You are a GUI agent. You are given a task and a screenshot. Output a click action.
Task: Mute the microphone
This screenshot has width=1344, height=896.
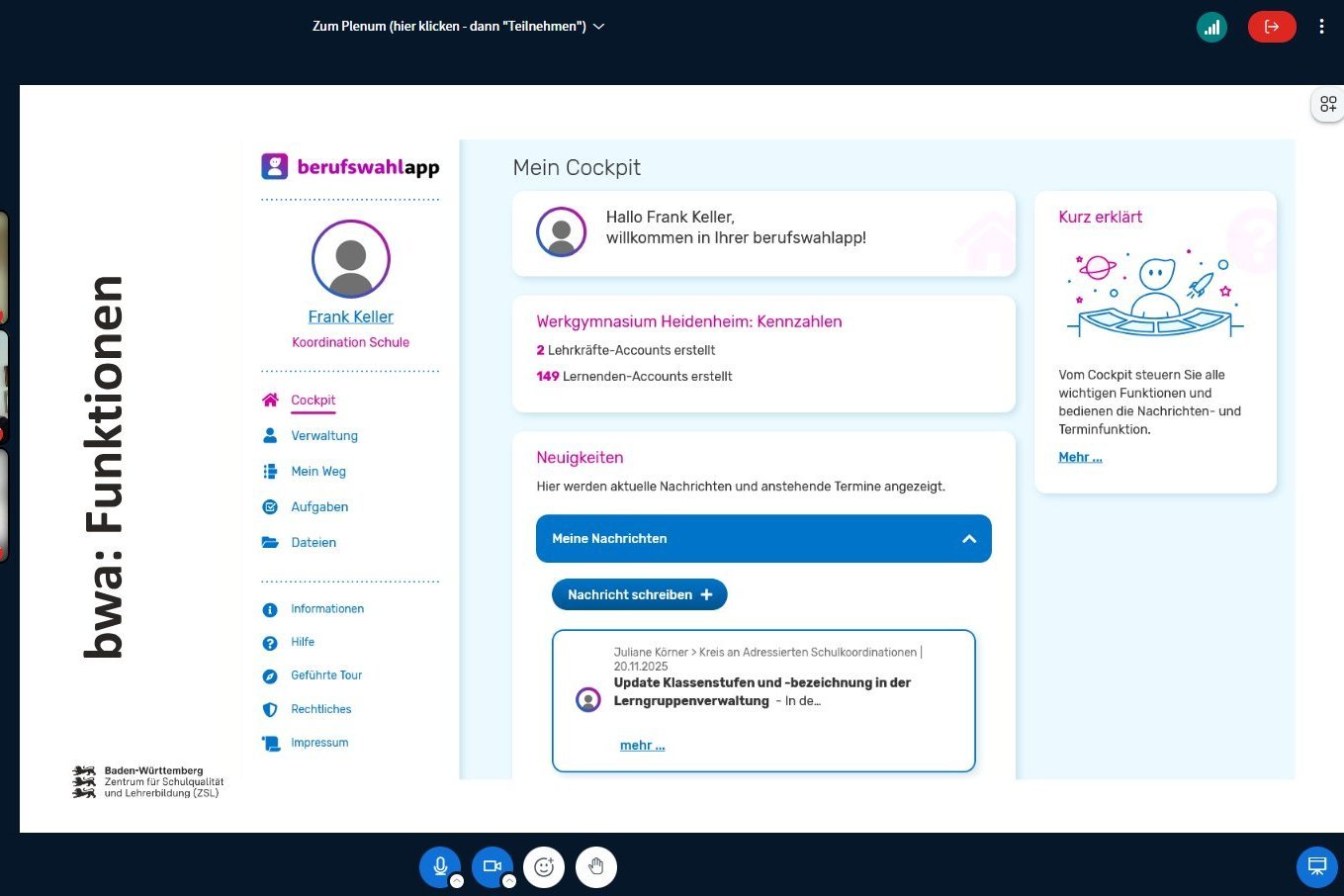click(x=440, y=866)
